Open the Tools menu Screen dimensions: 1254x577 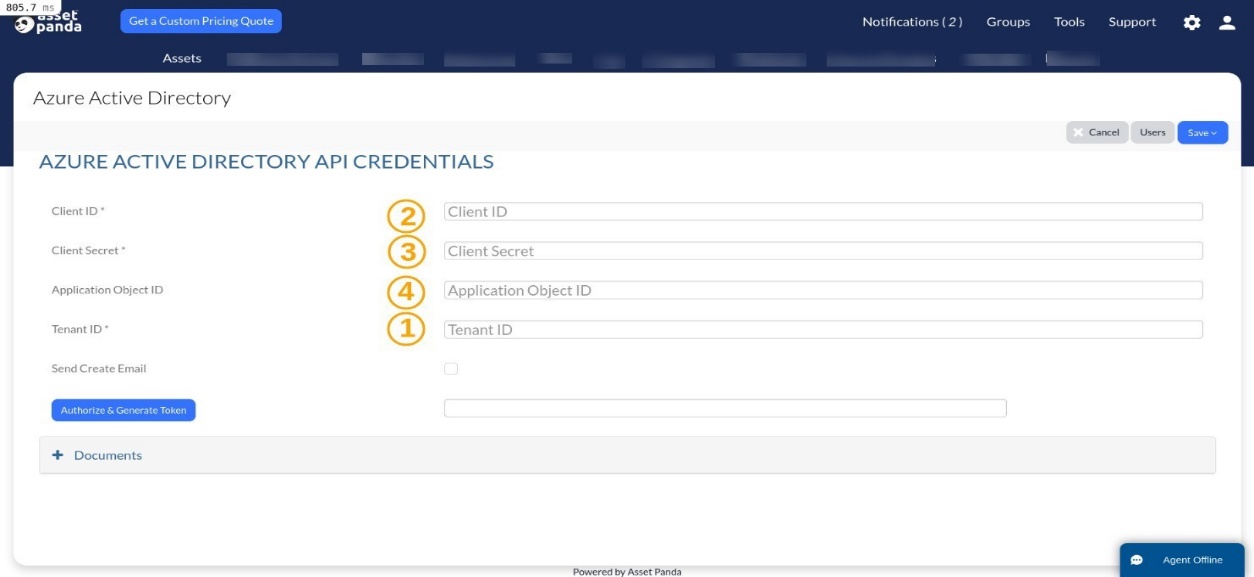(1069, 22)
